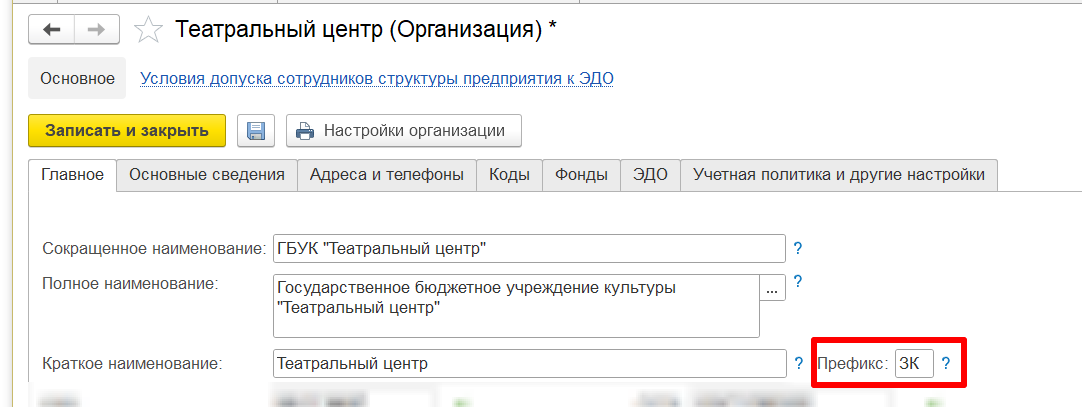The width and height of the screenshot is (1082, 407).
Task: Switch to Адреса и телефоны tab
Action: 386,175
